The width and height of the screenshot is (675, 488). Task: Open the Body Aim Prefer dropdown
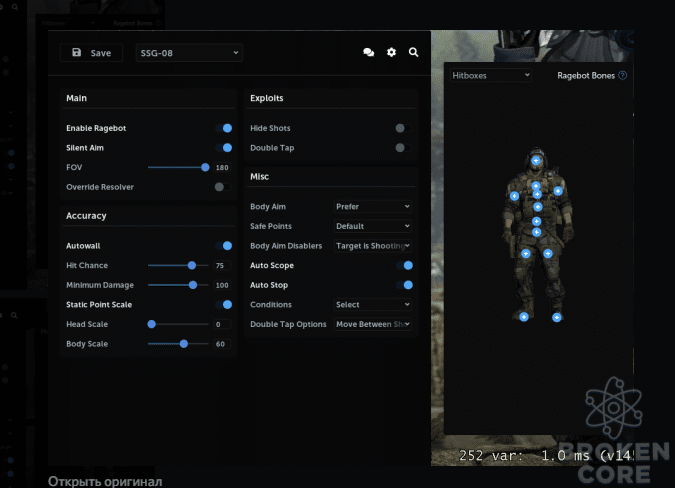click(372, 207)
